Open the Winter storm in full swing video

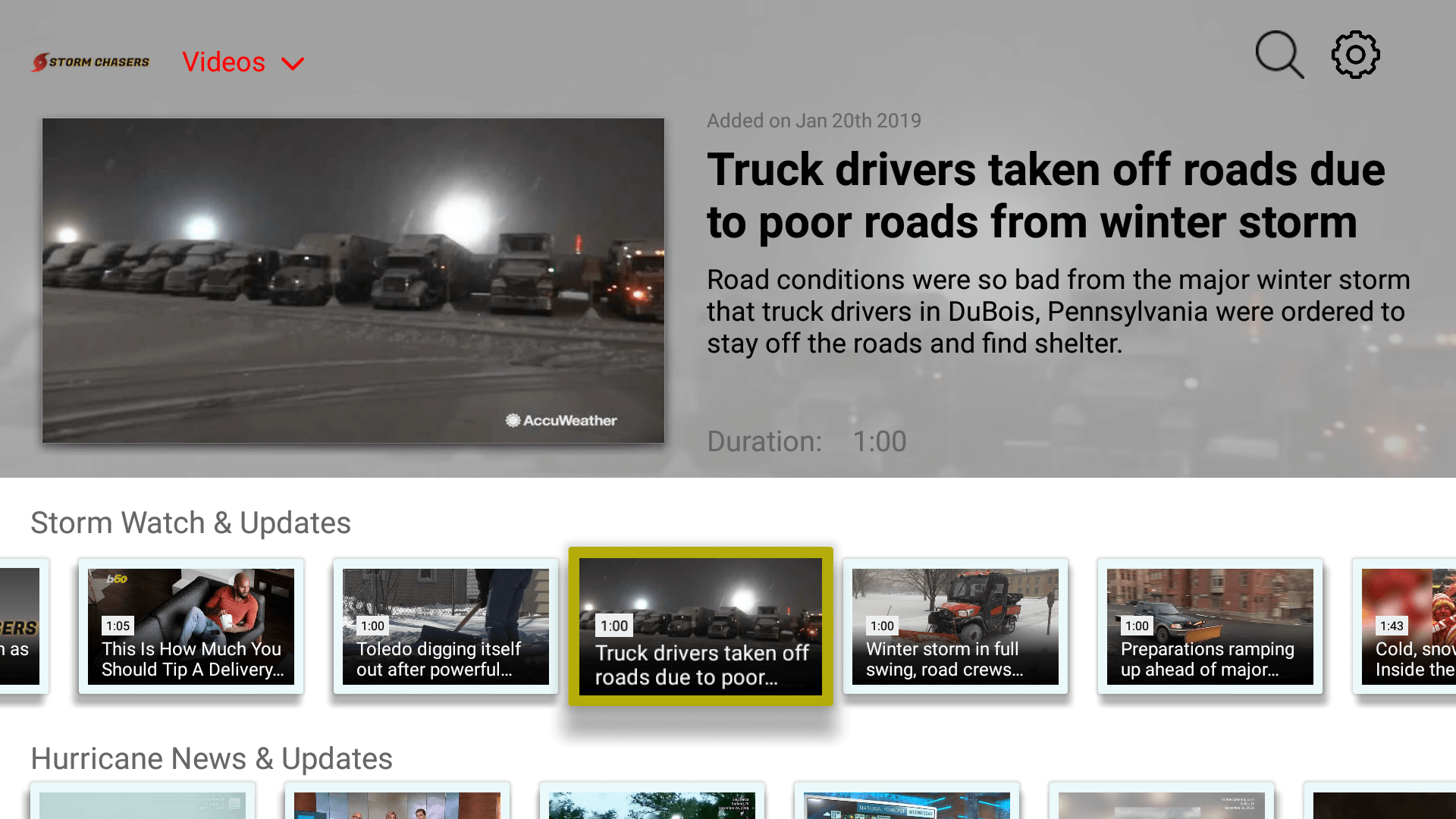click(955, 626)
